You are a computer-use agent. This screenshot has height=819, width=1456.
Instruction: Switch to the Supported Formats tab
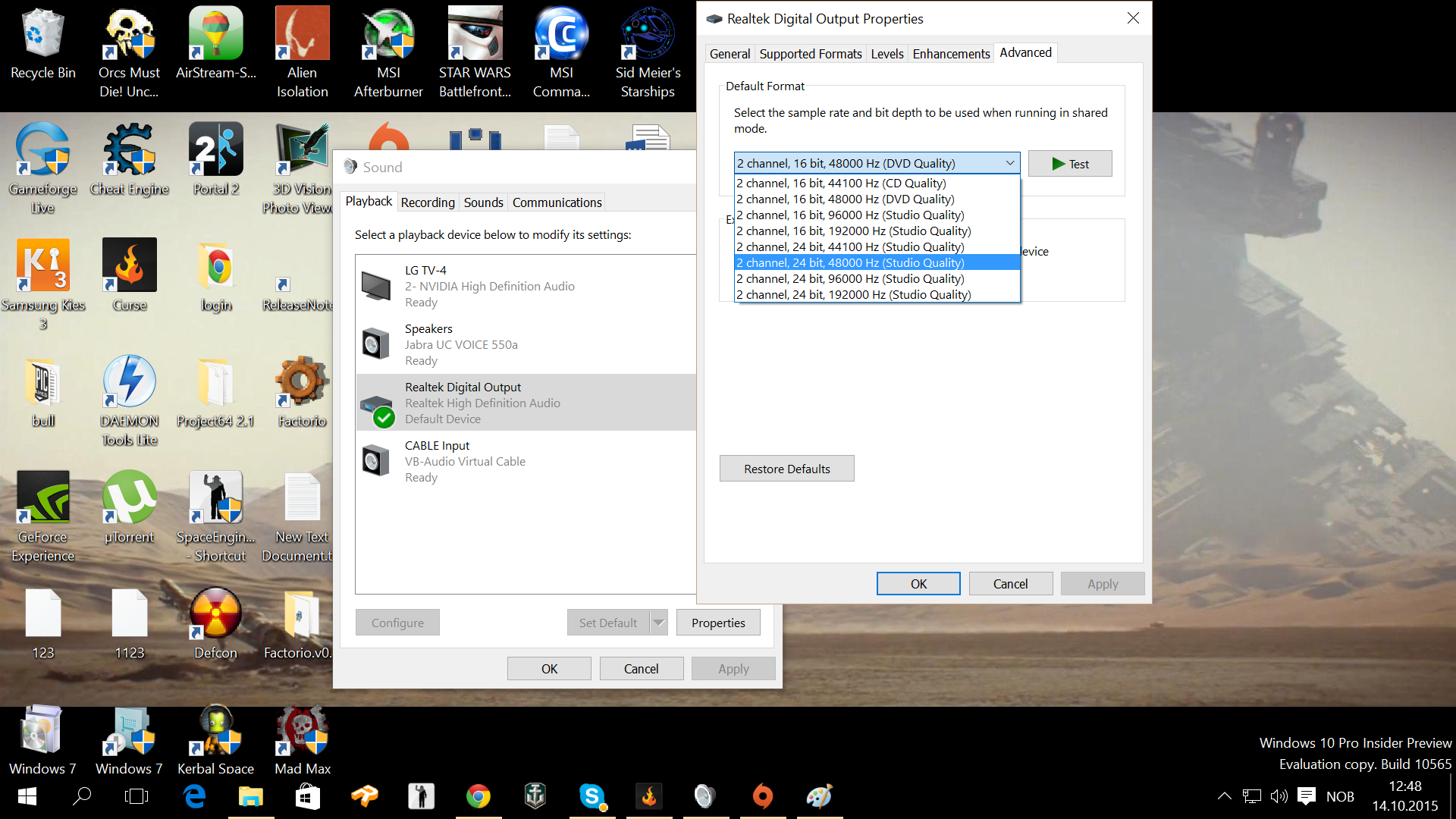pos(811,54)
